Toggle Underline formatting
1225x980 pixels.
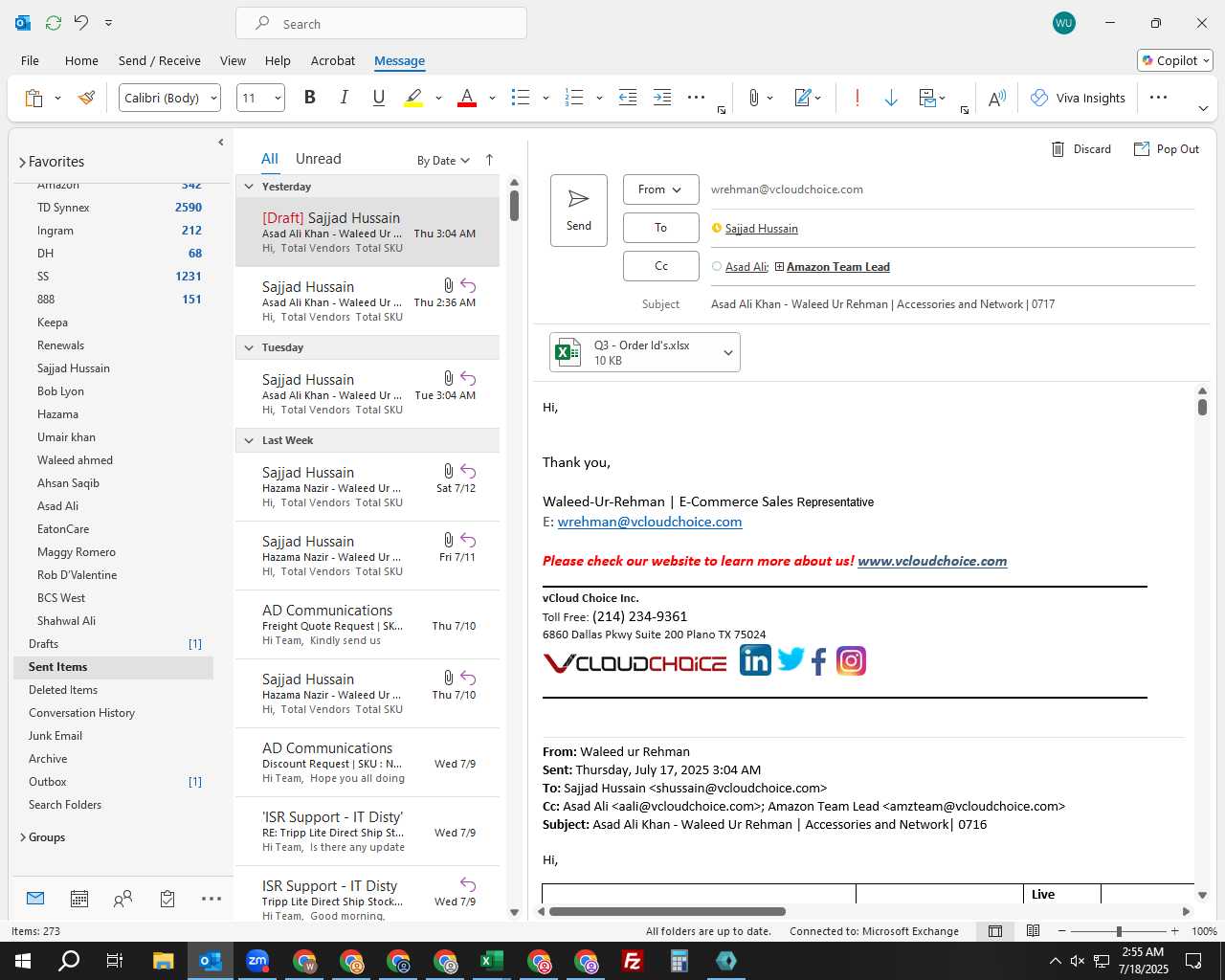click(x=378, y=98)
